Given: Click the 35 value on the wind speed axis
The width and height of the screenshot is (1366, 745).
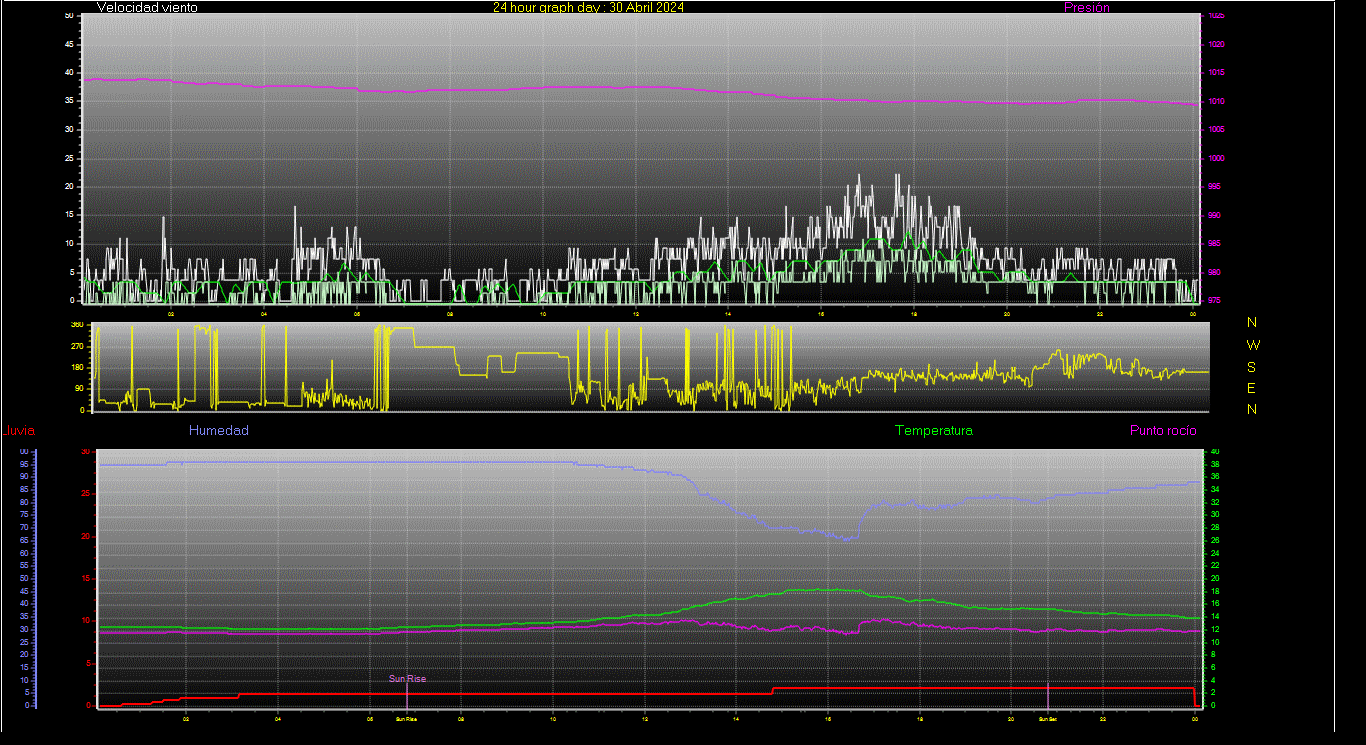Looking at the screenshot, I should click(68, 102).
